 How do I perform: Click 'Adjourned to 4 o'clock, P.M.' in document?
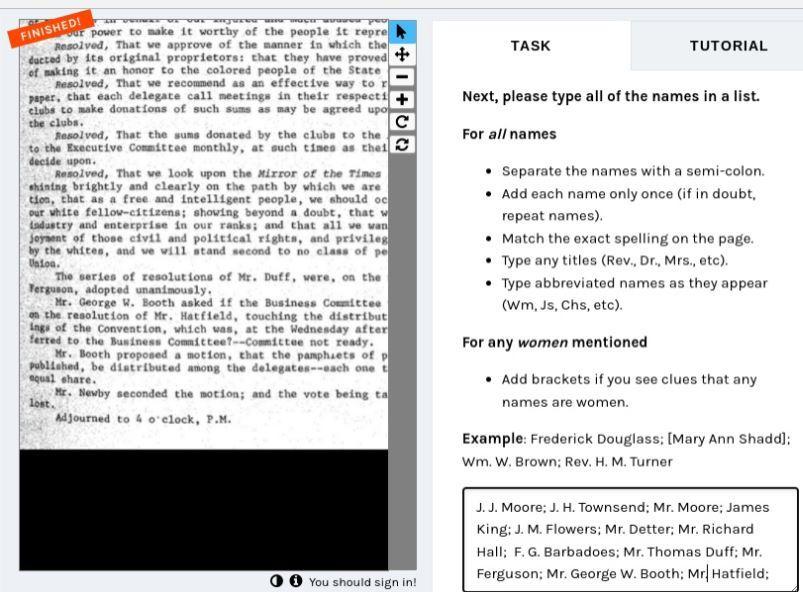[143, 418]
